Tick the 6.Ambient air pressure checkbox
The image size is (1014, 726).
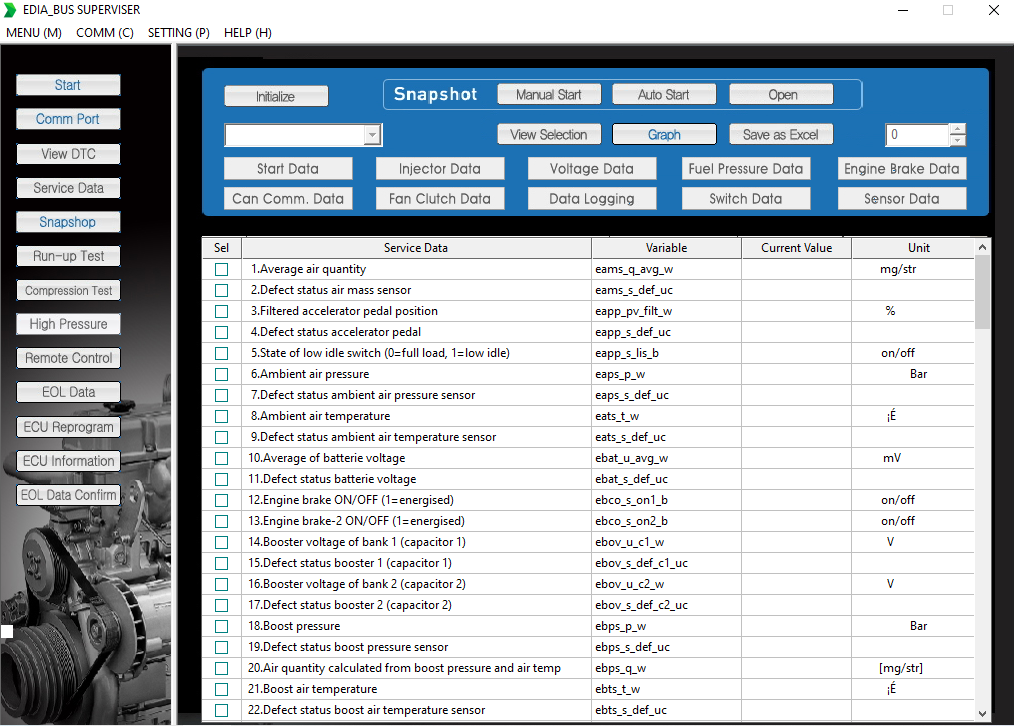click(x=222, y=374)
